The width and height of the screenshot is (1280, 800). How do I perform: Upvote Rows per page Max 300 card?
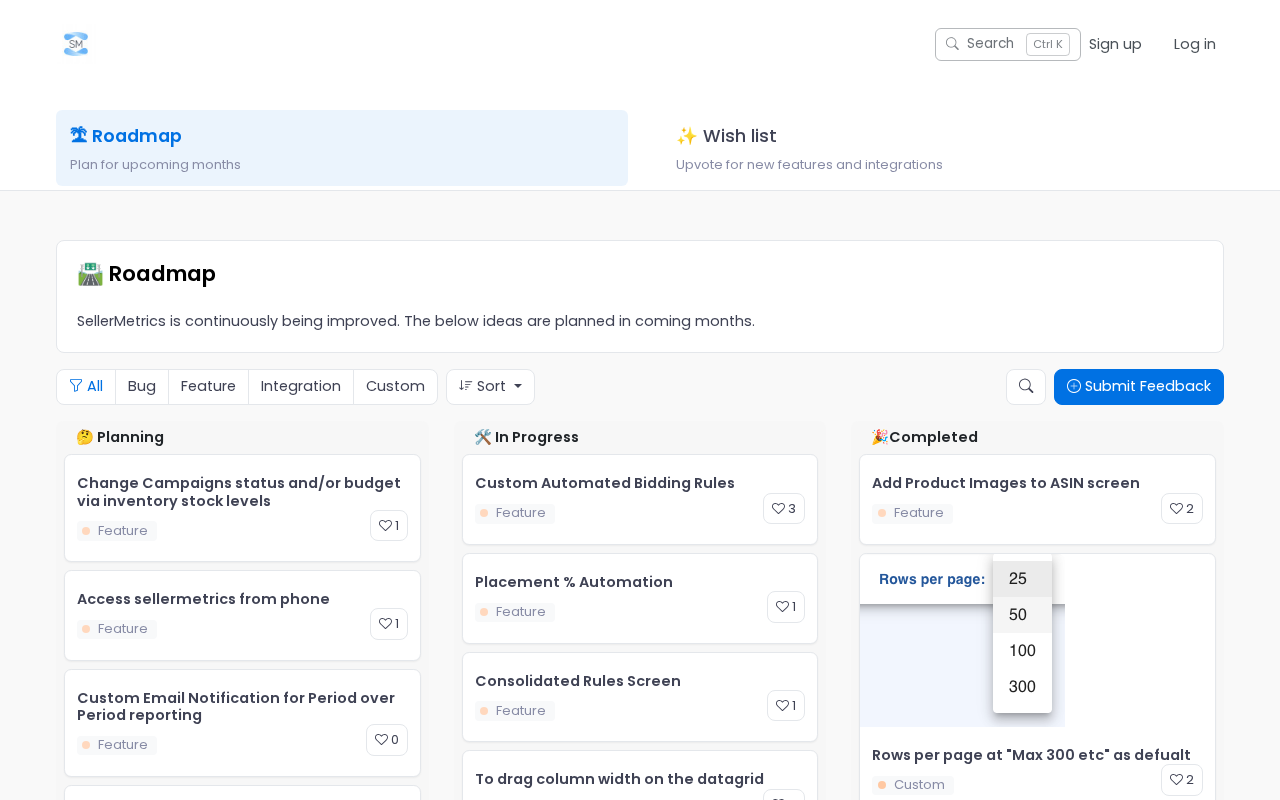pyautogui.click(x=1182, y=780)
